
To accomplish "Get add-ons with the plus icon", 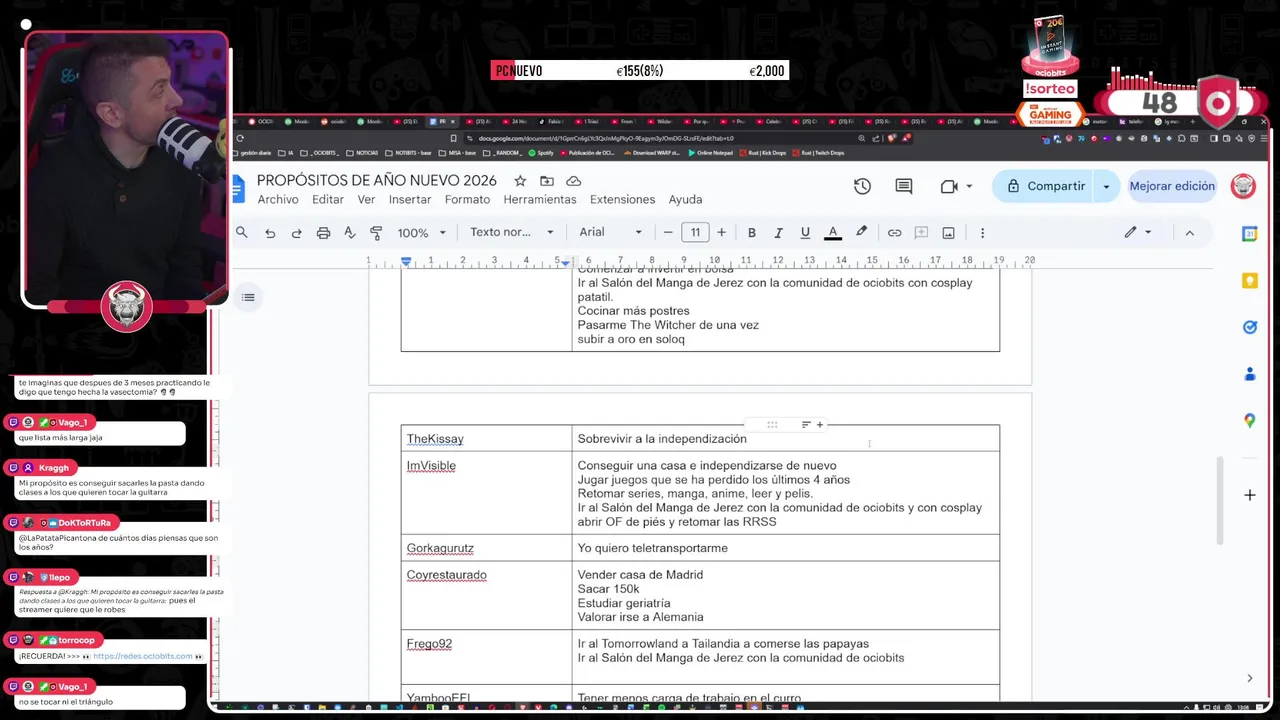I will click(x=1249, y=495).
